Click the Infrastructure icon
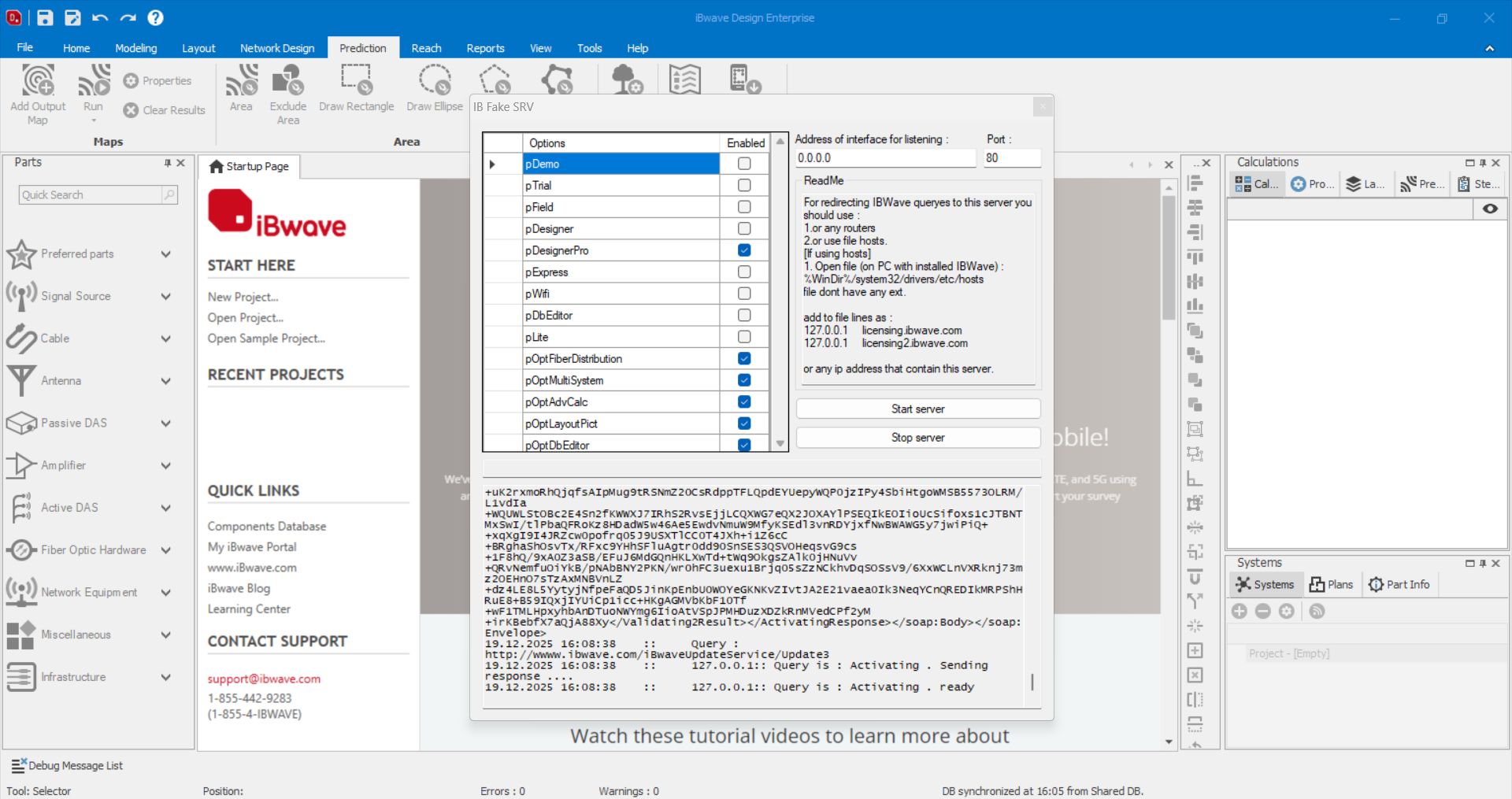The height and width of the screenshot is (799, 1512). [x=21, y=677]
